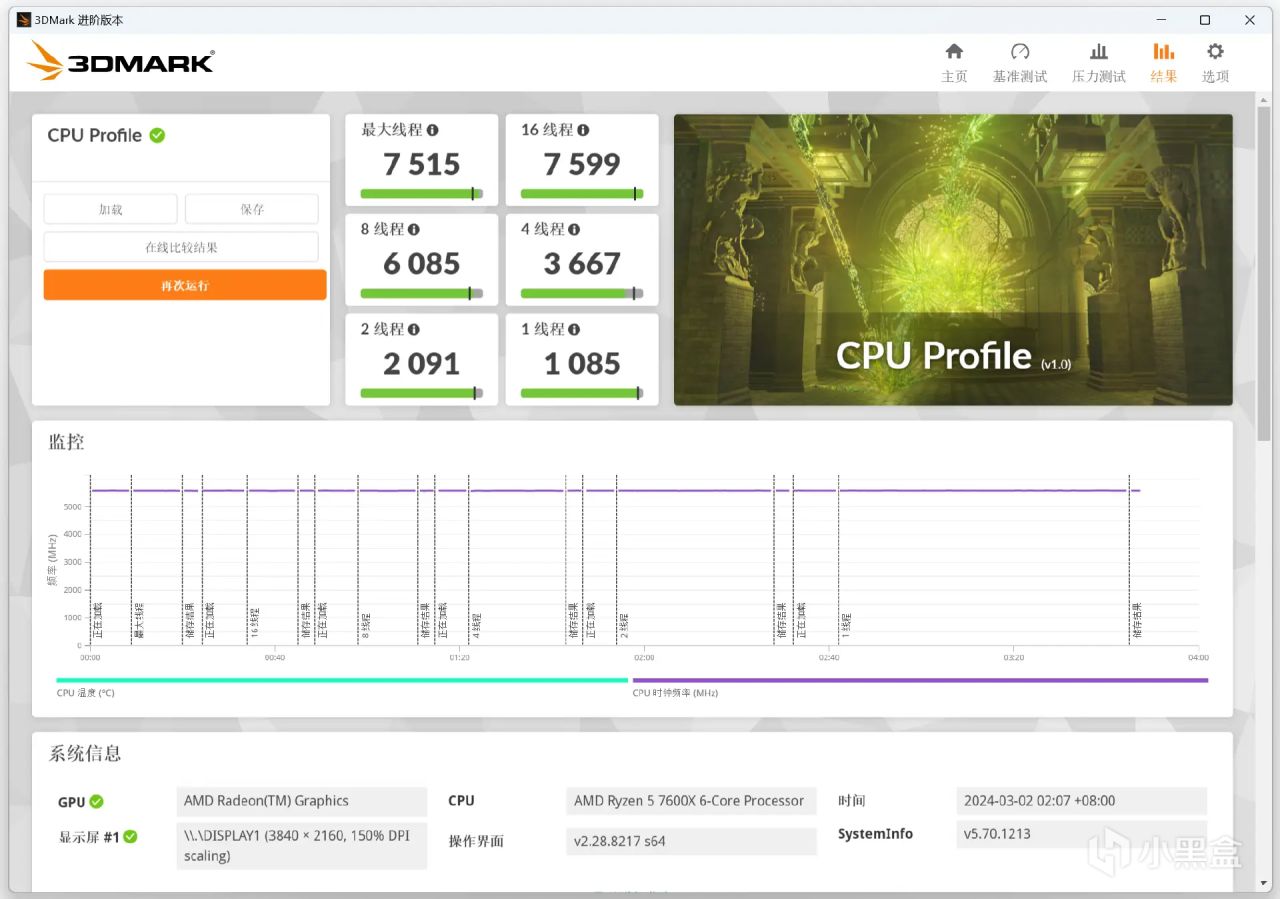Show info for the 8 线程 score

414,230
